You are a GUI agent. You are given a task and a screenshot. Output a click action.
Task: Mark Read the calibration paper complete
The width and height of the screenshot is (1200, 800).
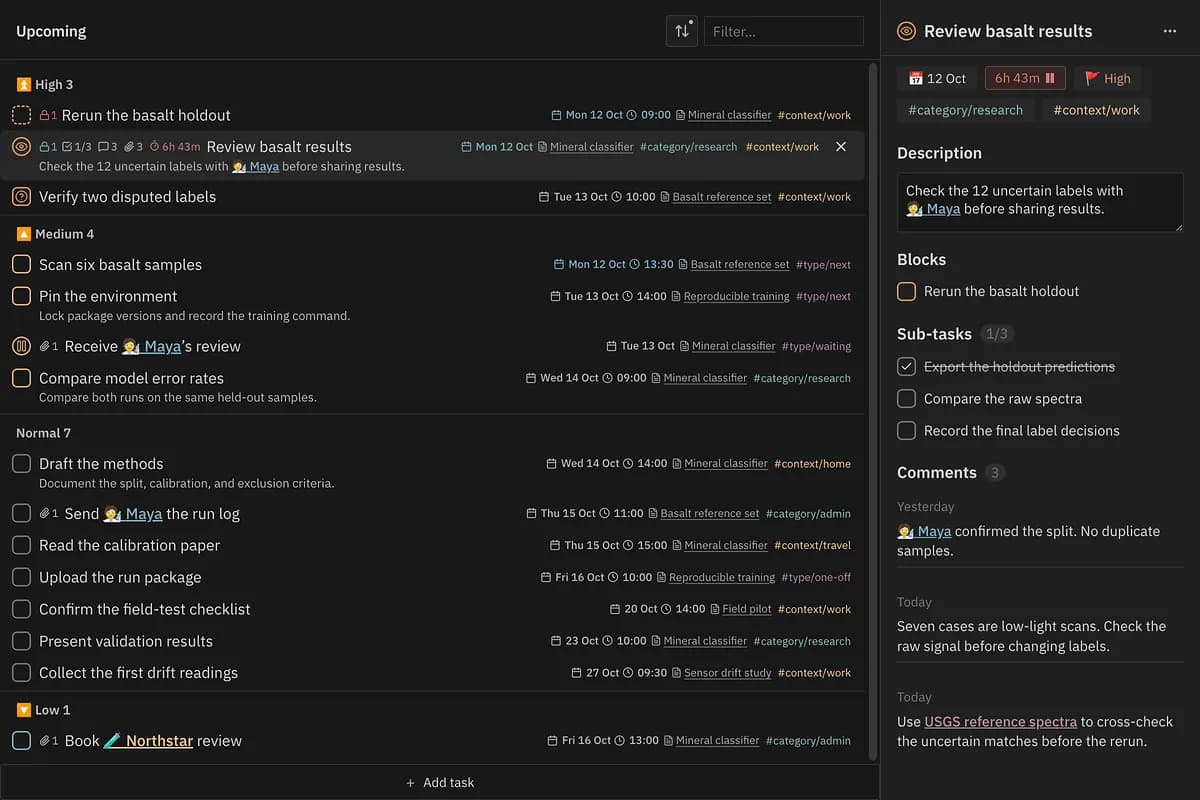click(x=21, y=546)
